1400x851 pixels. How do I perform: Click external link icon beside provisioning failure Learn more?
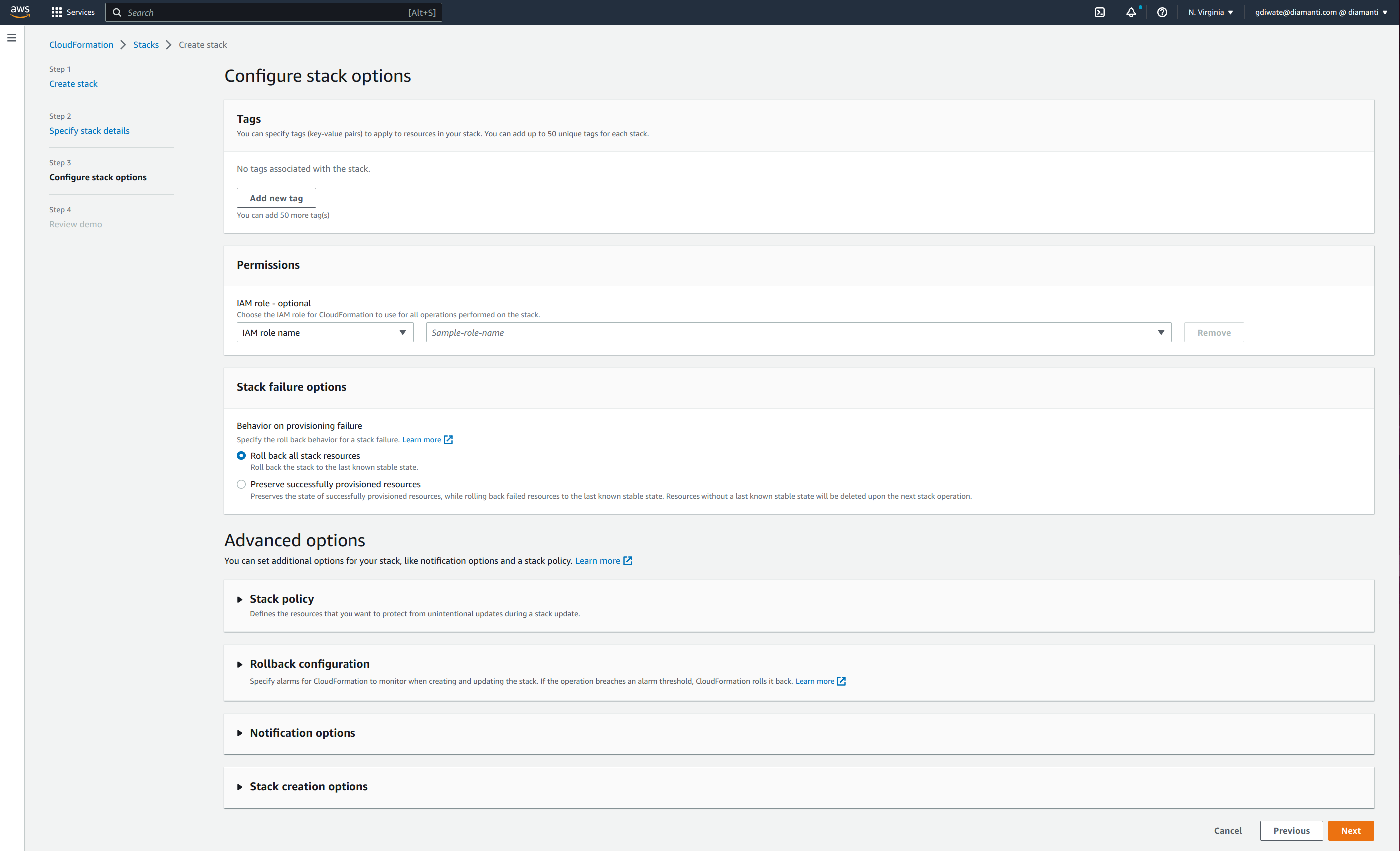[x=448, y=440]
